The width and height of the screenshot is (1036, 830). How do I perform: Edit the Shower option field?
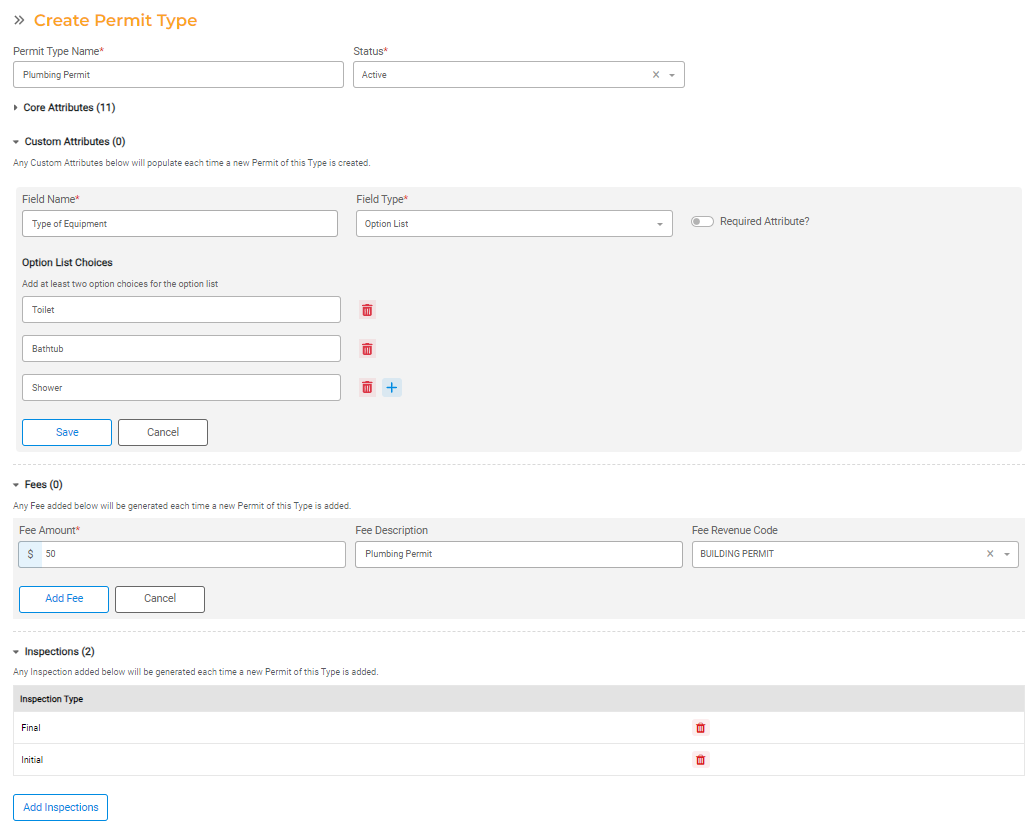click(182, 388)
